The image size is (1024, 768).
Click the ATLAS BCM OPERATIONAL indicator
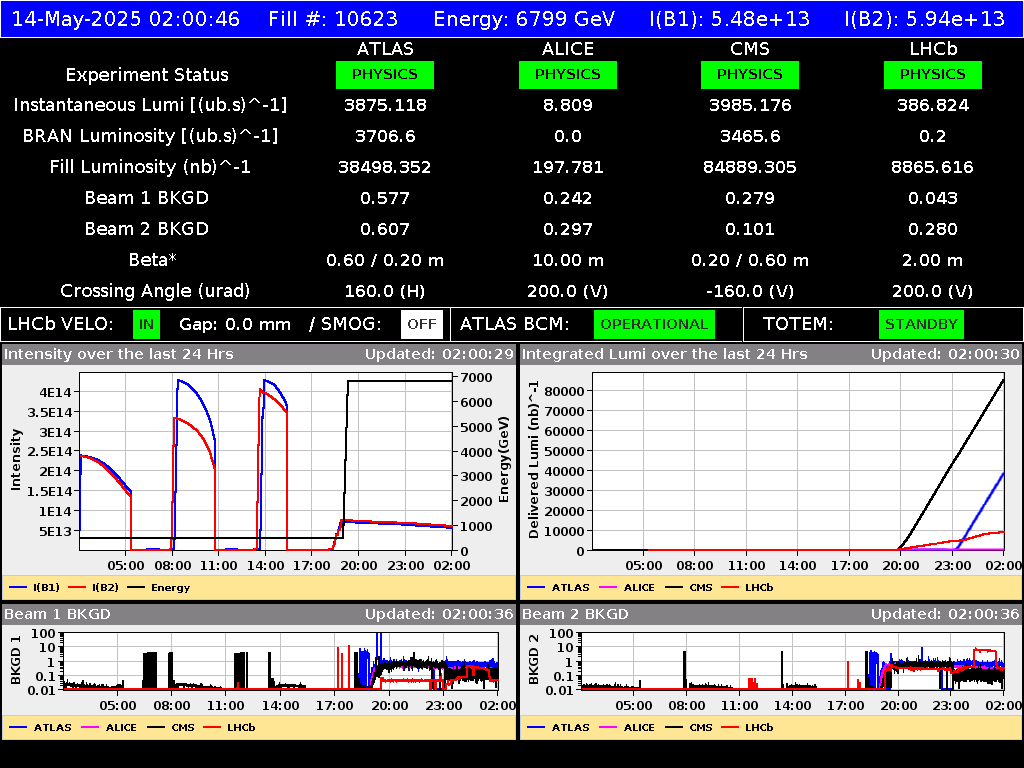[x=654, y=325]
